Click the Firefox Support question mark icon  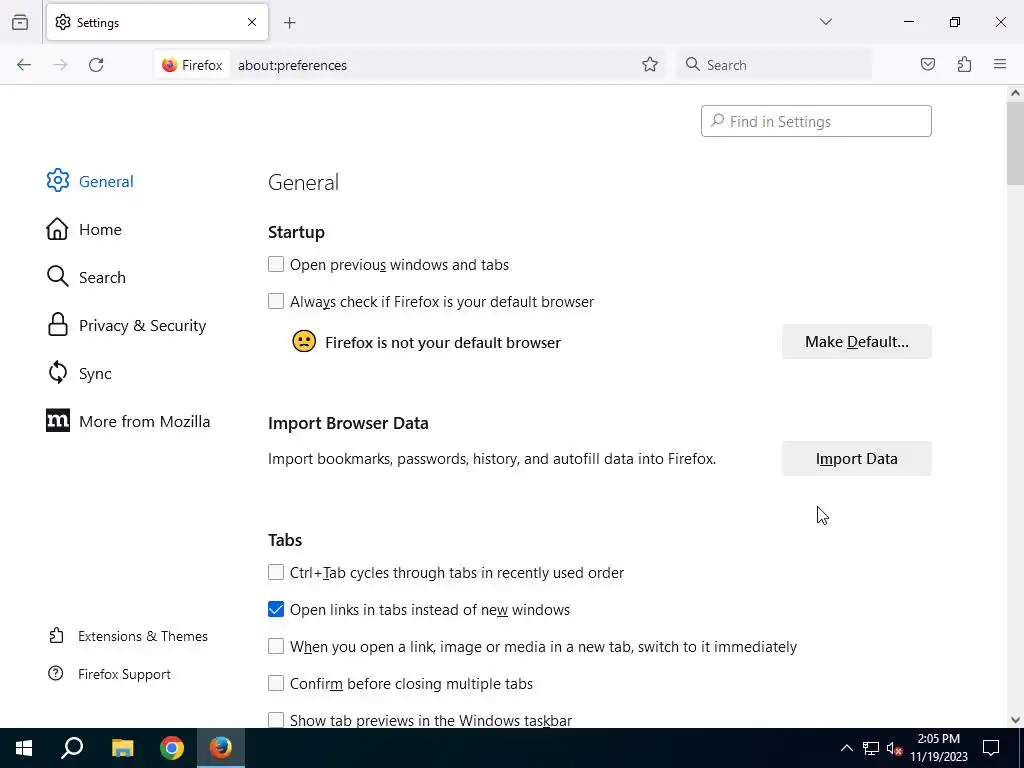pyautogui.click(x=56, y=673)
